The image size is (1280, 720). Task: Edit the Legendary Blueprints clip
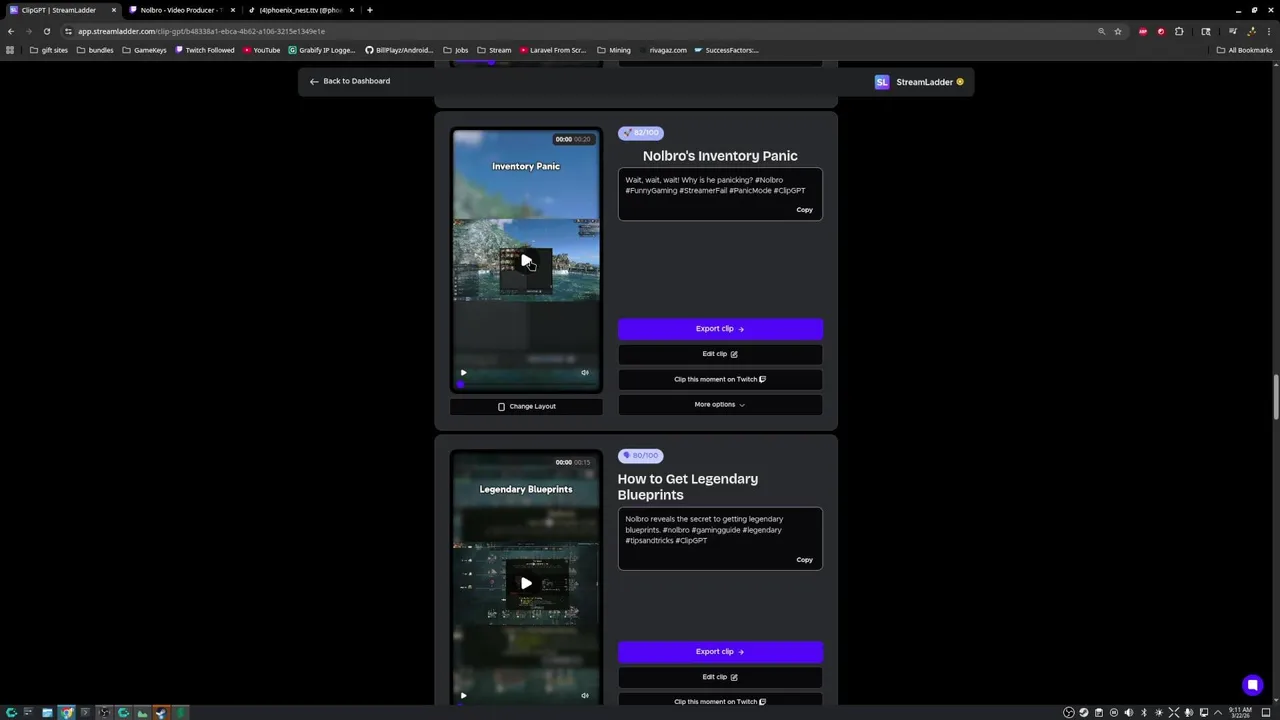click(720, 677)
